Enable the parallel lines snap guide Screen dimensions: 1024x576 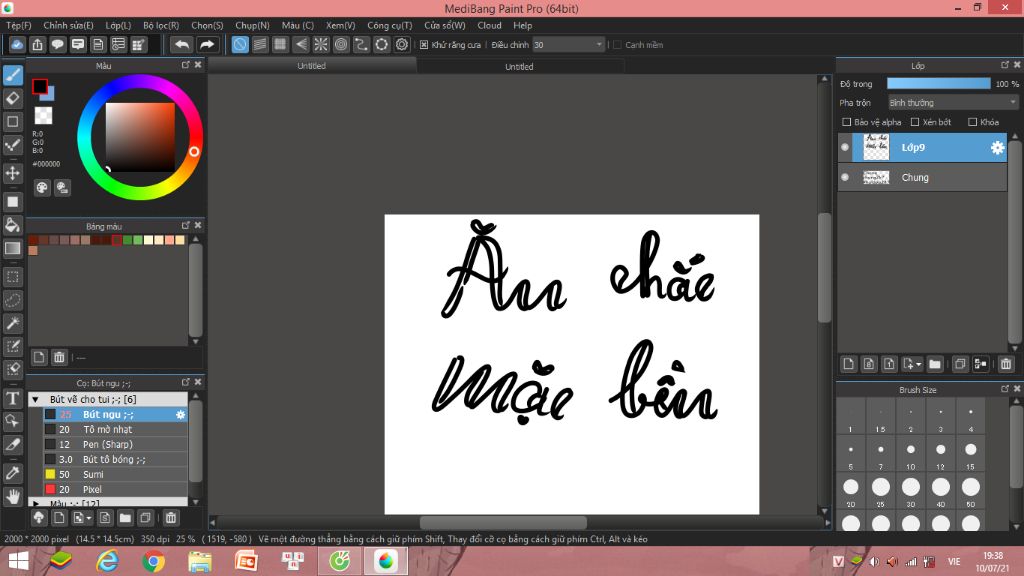pyautogui.click(x=260, y=44)
